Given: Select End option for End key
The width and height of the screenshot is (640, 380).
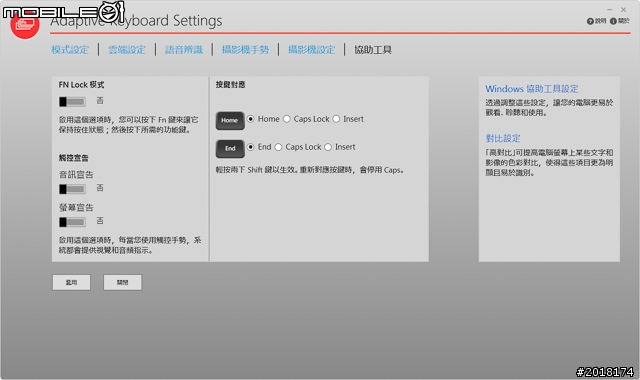Looking at the screenshot, I should (251, 147).
